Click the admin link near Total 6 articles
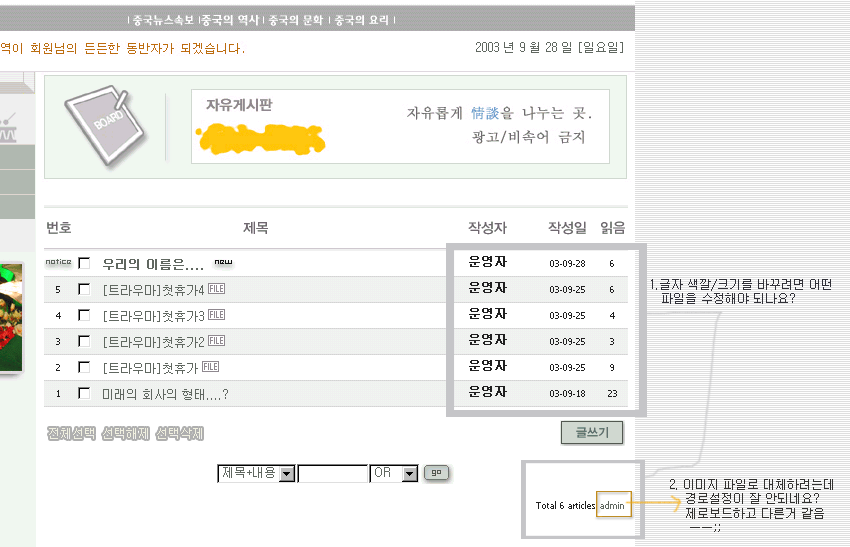 [613, 505]
